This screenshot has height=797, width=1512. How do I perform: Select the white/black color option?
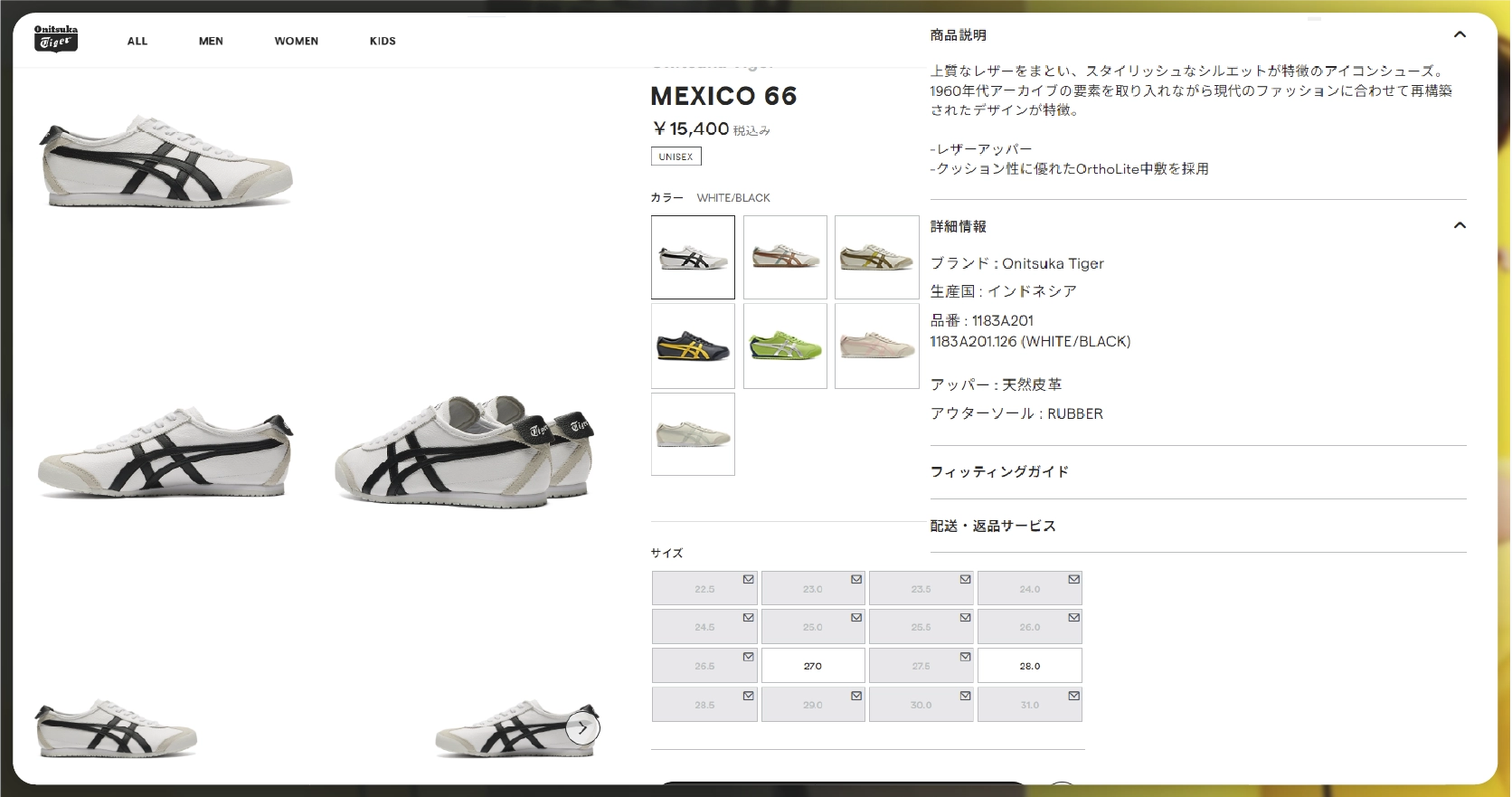[693, 257]
